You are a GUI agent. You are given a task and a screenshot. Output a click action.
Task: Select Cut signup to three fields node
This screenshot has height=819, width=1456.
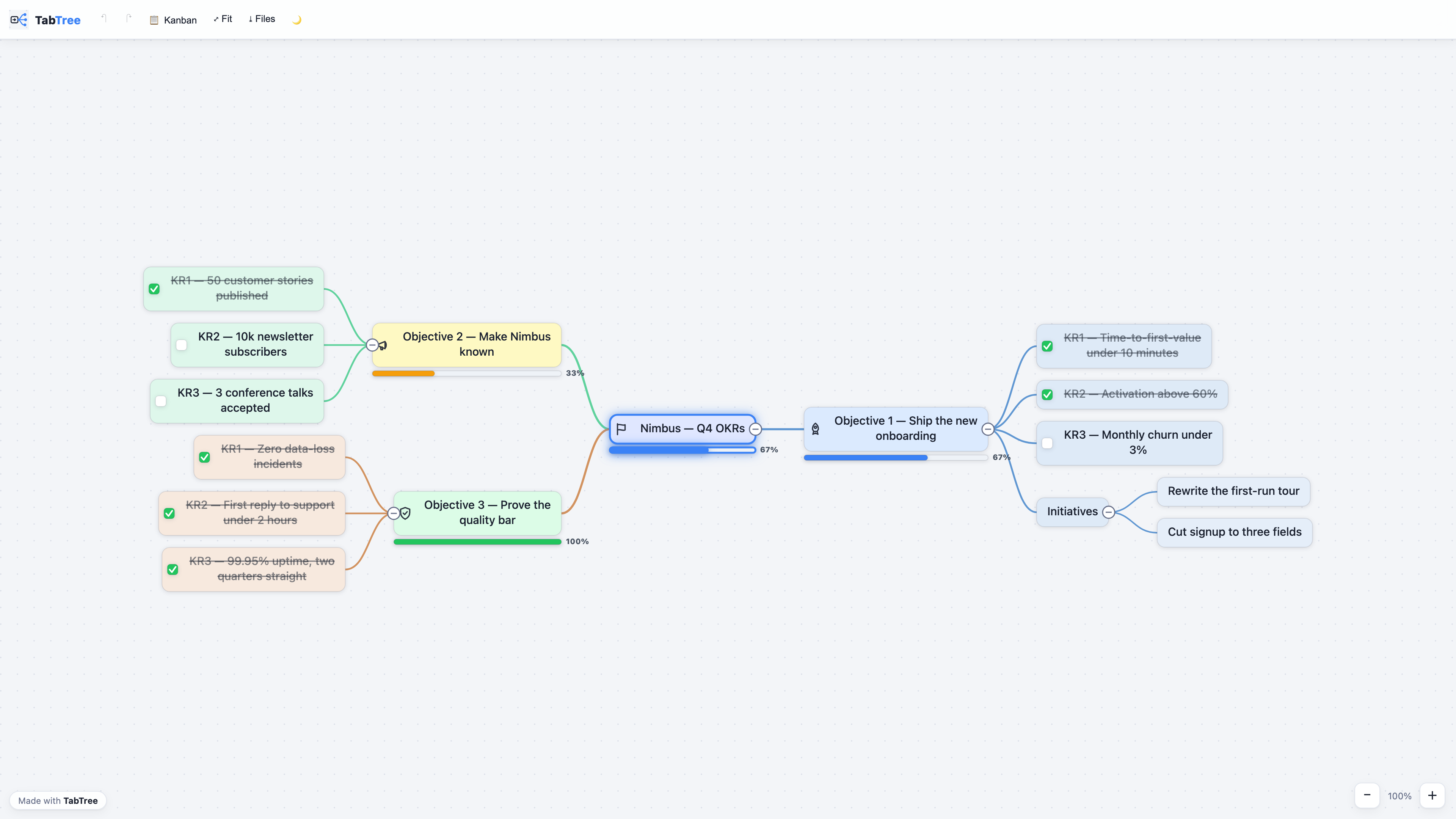pos(1235,532)
